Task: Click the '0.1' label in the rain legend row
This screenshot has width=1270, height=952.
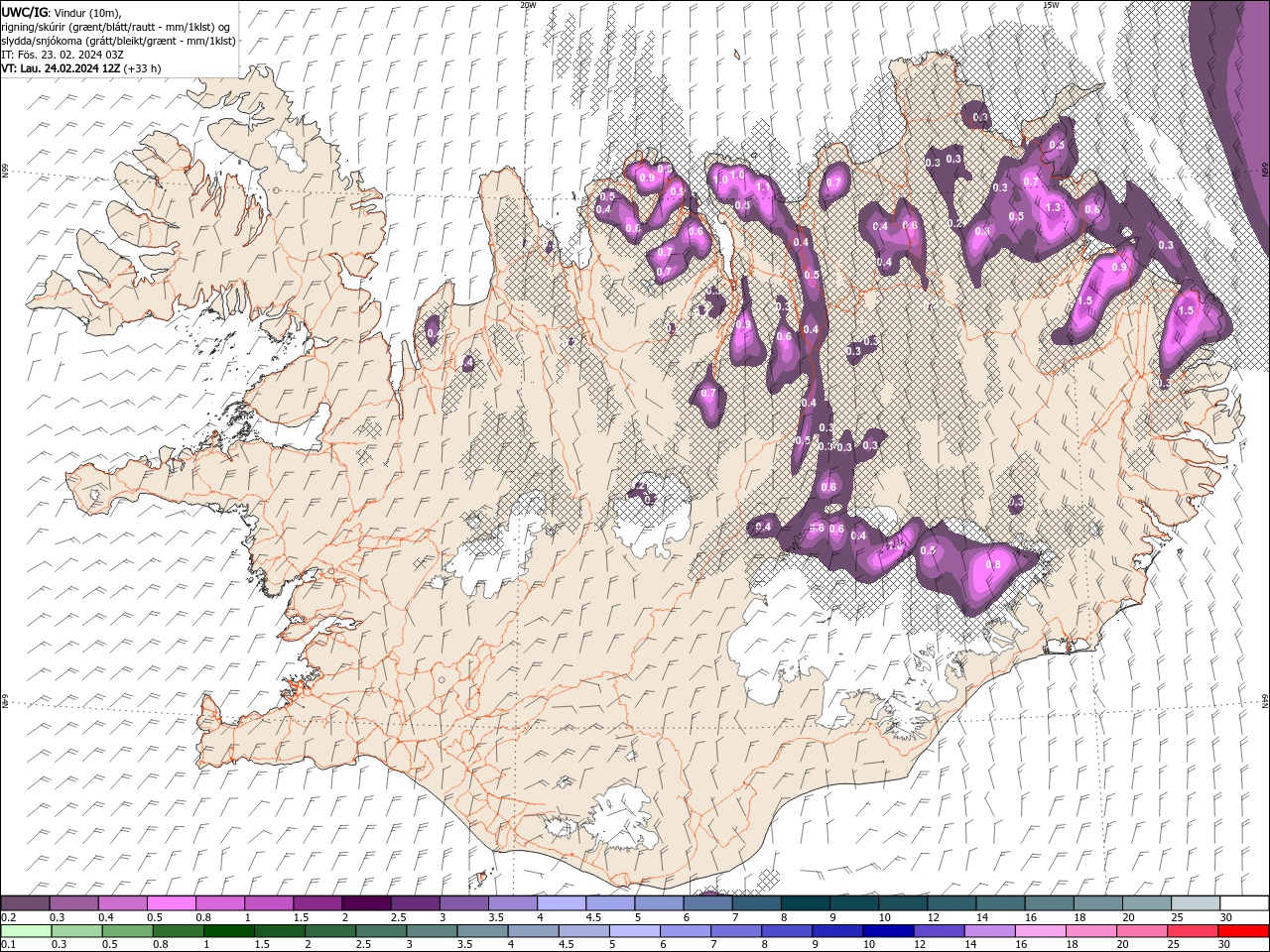Action: pos(9,944)
